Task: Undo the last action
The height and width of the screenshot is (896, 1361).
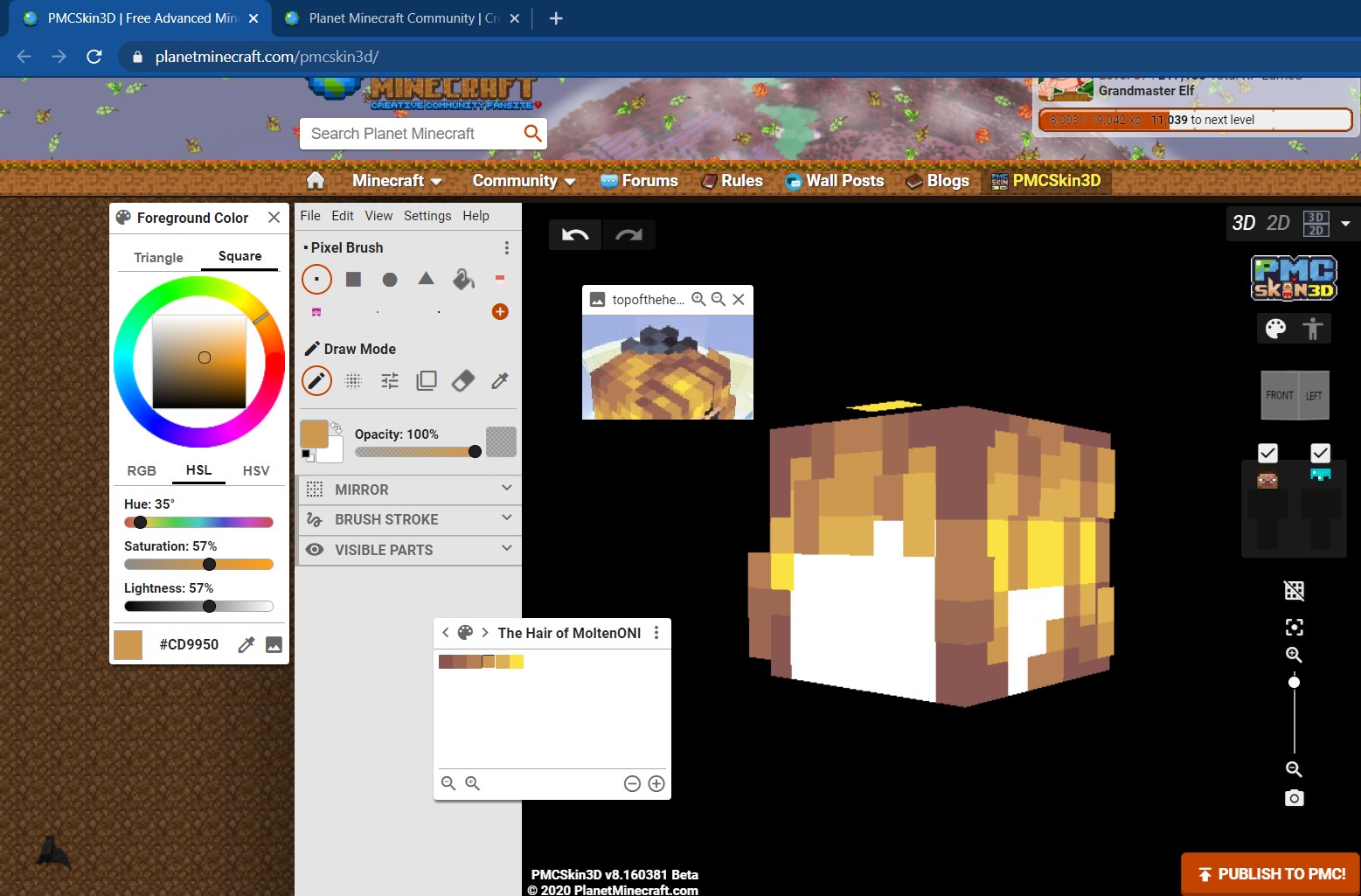Action: coord(575,234)
